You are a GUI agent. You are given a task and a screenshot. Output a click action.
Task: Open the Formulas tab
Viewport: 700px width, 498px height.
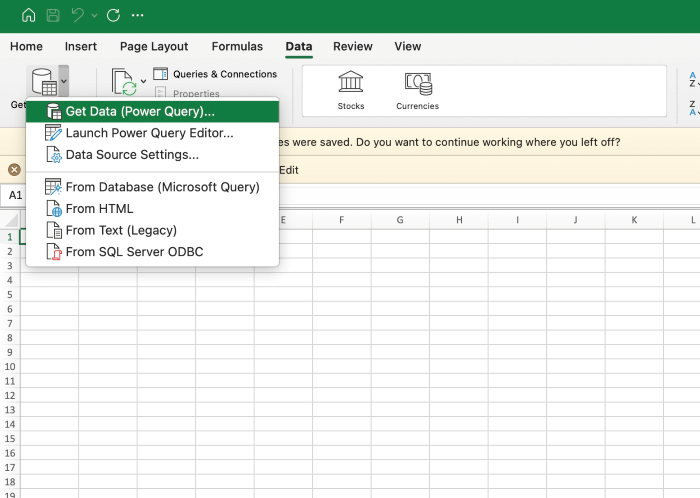(x=237, y=46)
